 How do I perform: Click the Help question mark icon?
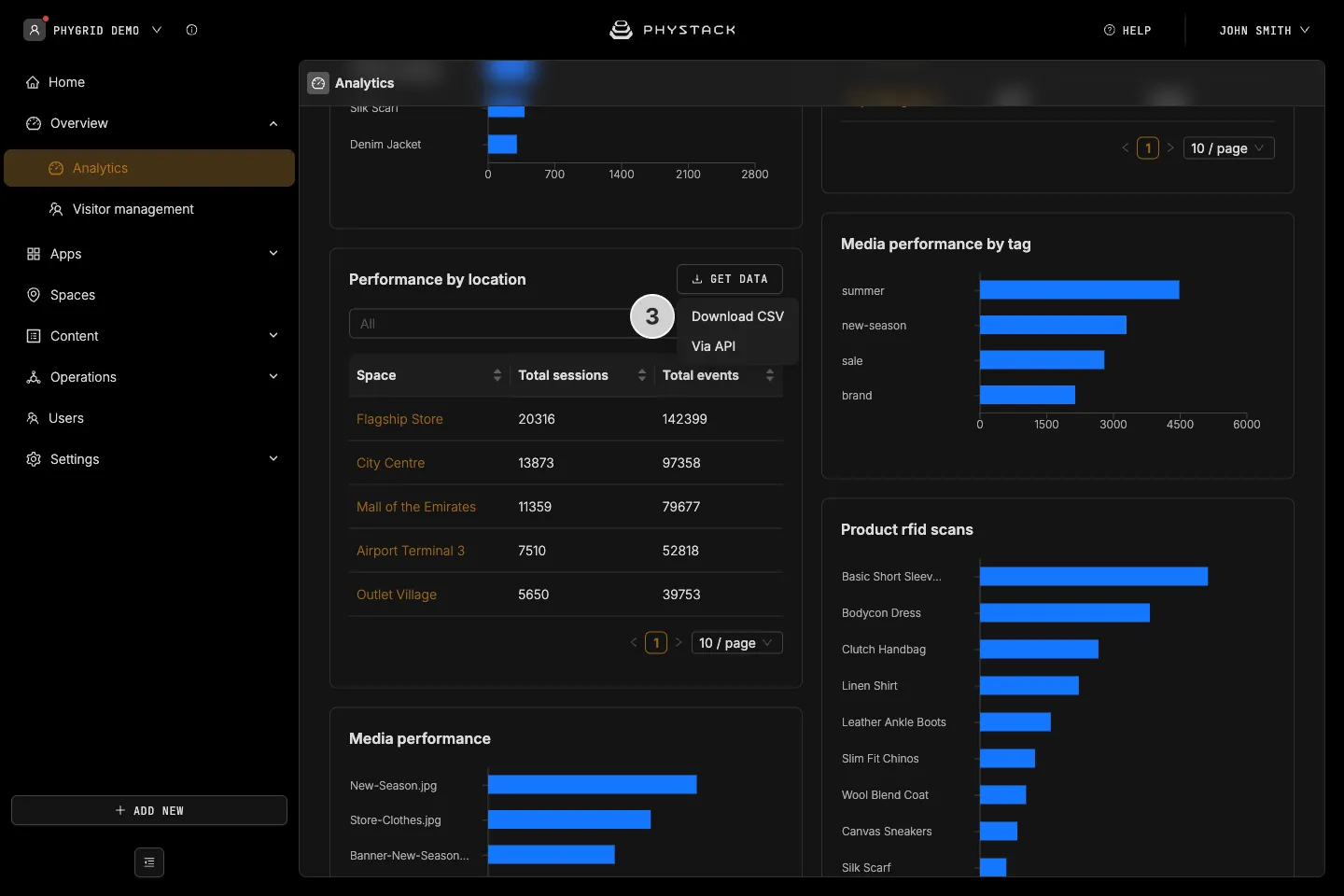click(1110, 30)
